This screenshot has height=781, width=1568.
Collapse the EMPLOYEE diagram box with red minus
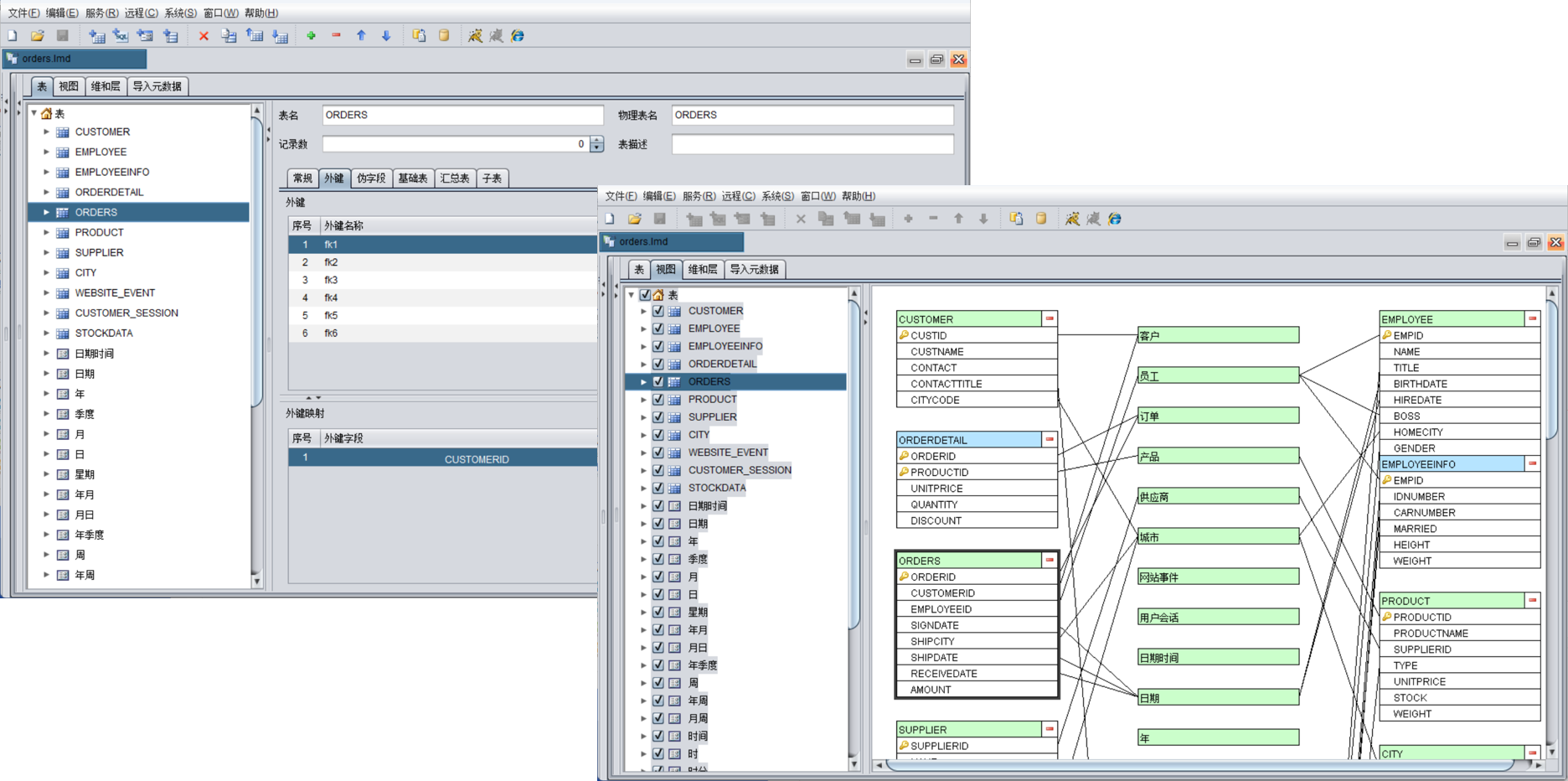pos(1532,318)
